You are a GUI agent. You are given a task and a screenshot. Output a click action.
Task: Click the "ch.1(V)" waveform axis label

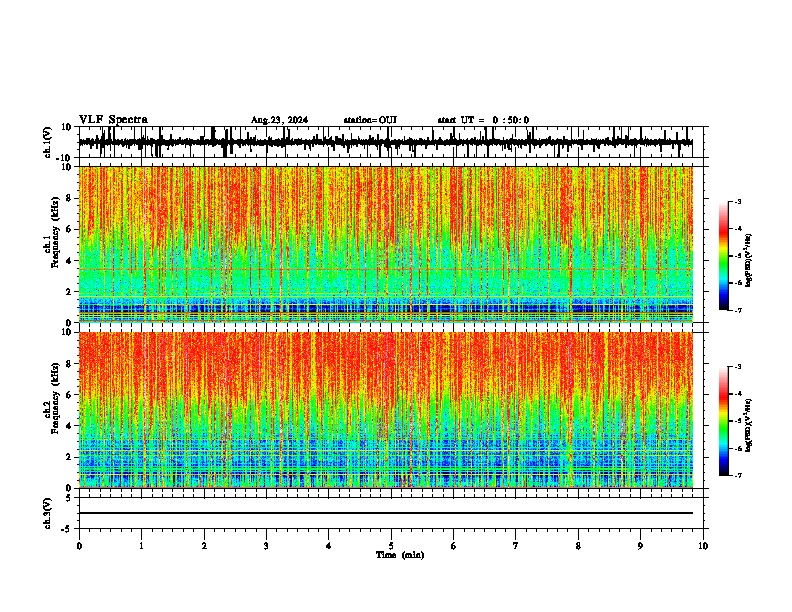tap(48, 142)
